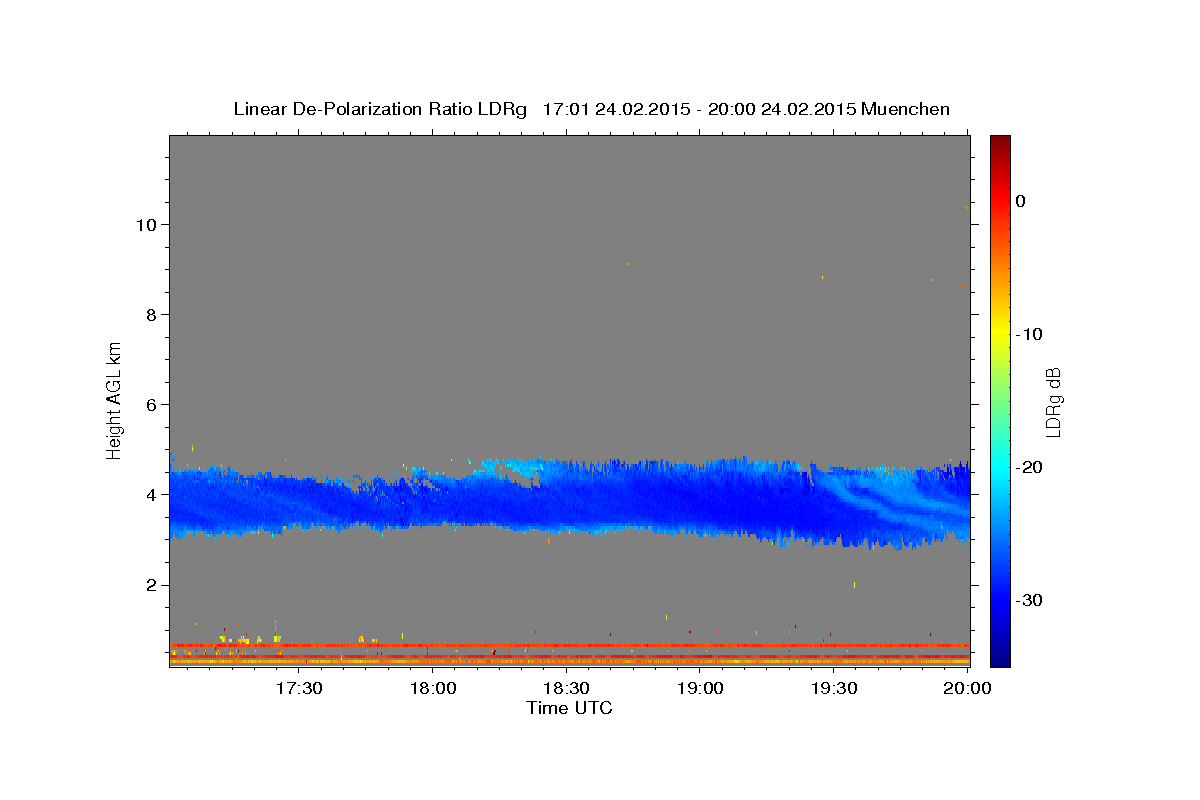Click the height axis label '2'

coord(151,585)
